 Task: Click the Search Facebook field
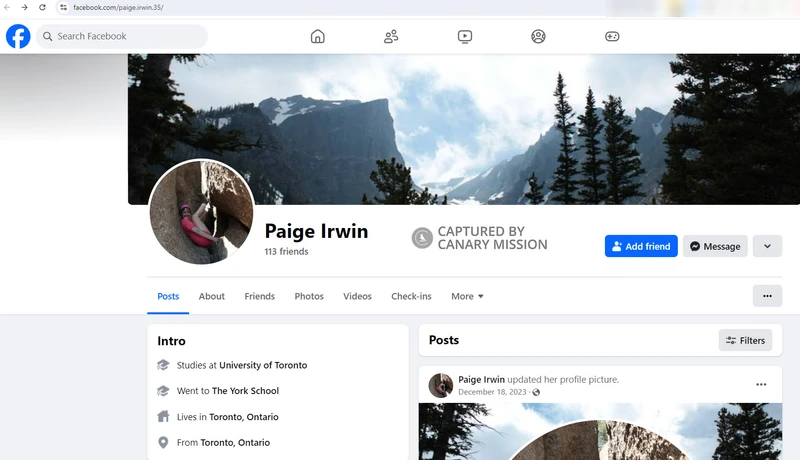pyautogui.click(x=122, y=36)
